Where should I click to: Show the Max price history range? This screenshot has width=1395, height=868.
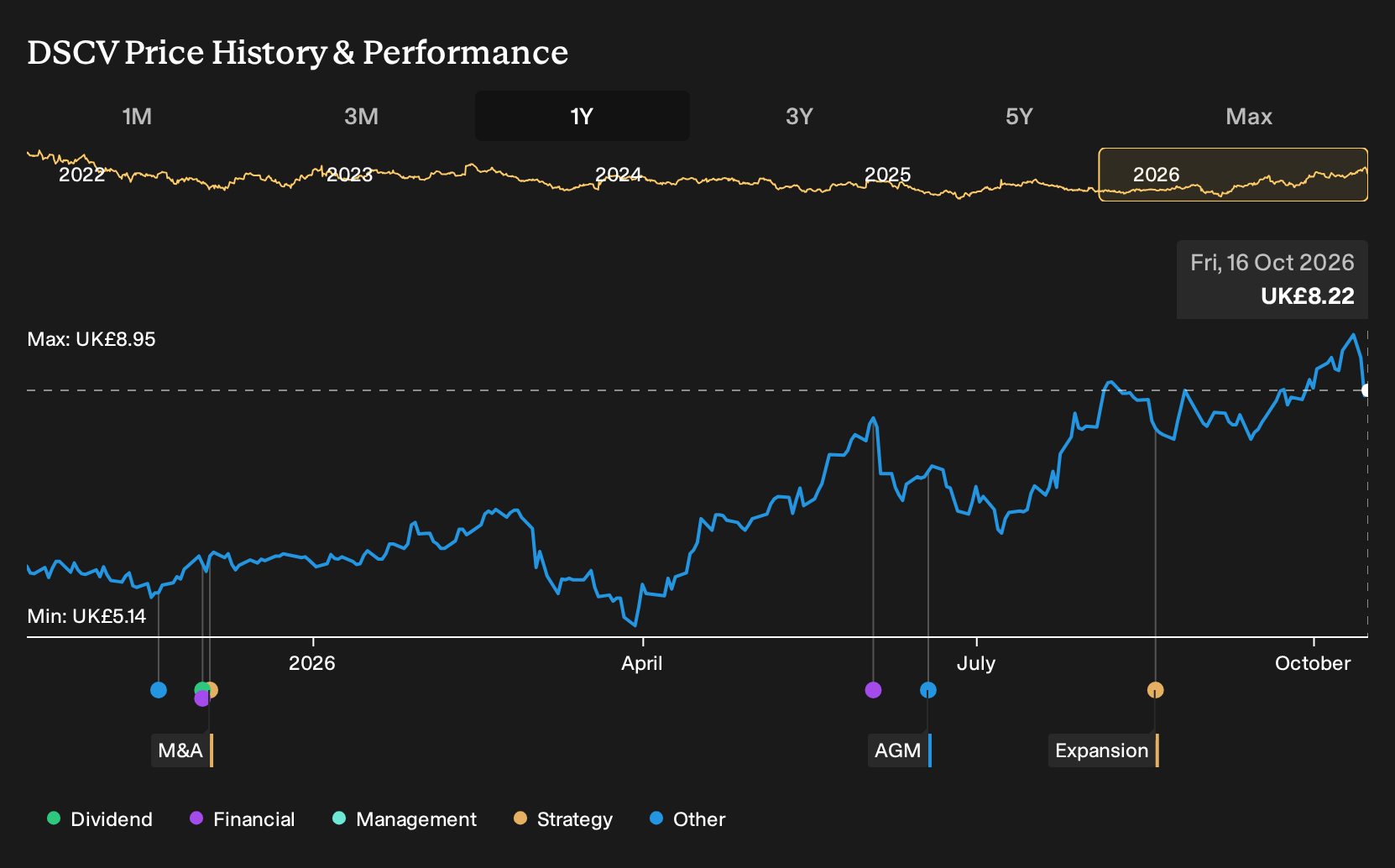click(1249, 116)
